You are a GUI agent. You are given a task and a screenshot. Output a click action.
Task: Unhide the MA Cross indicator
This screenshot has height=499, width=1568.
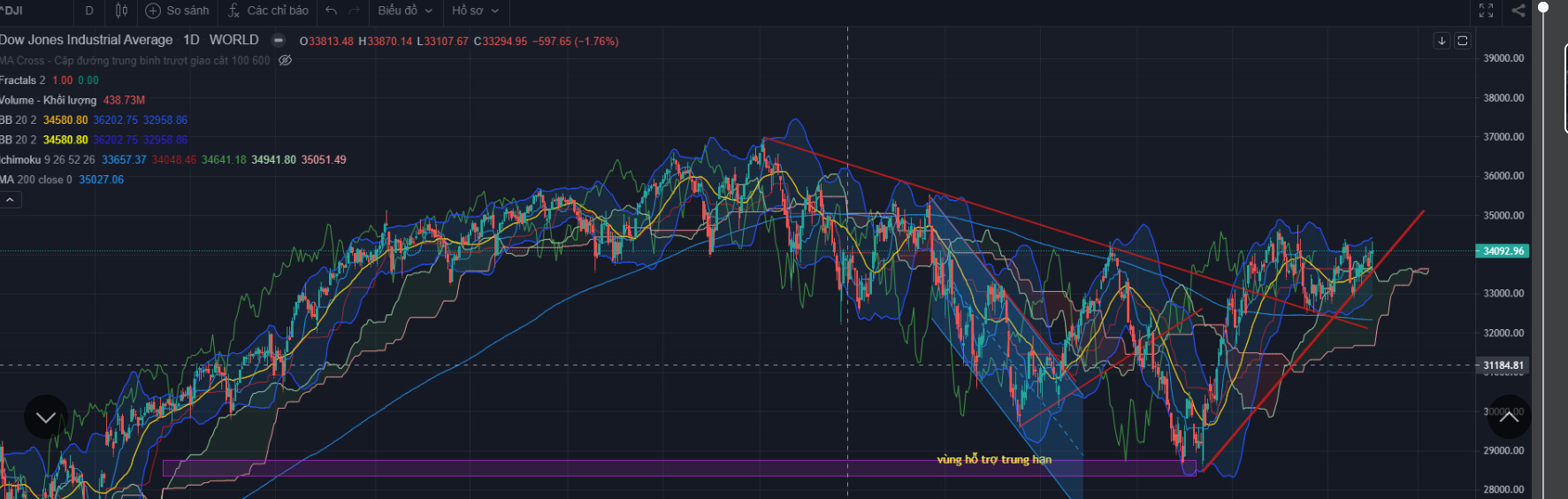pyautogui.click(x=285, y=60)
